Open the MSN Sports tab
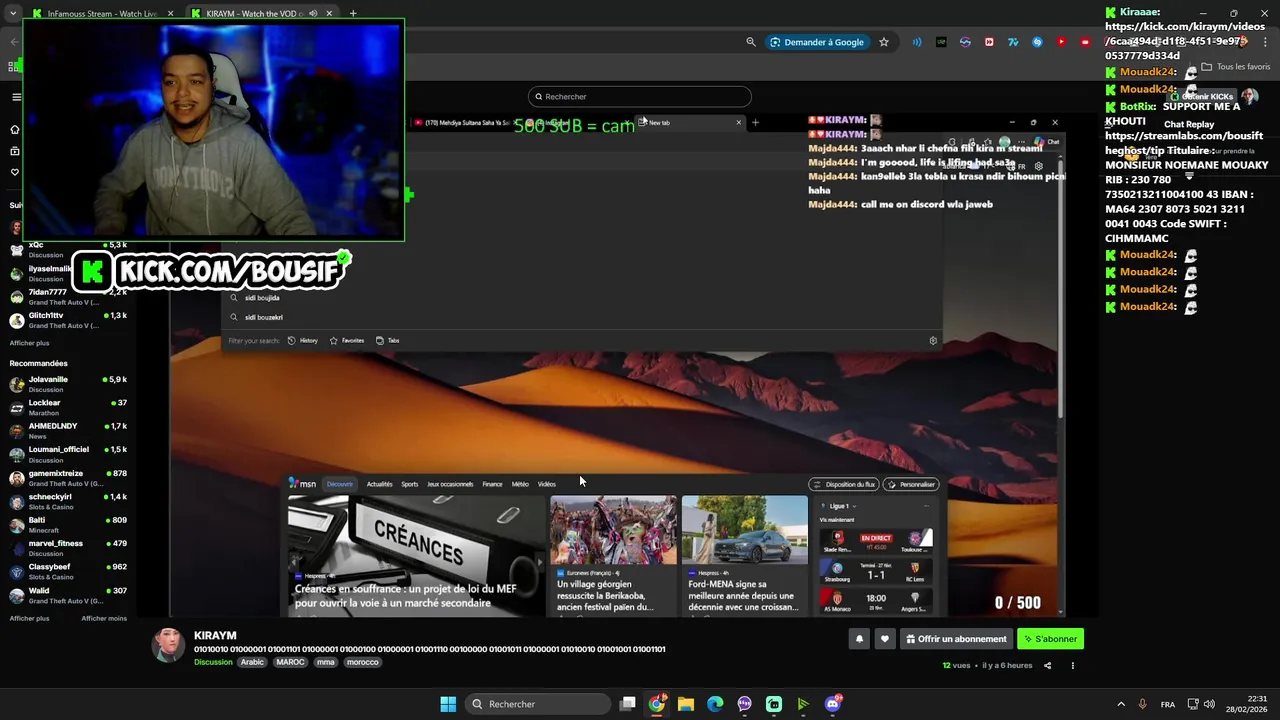 pyautogui.click(x=410, y=484)
